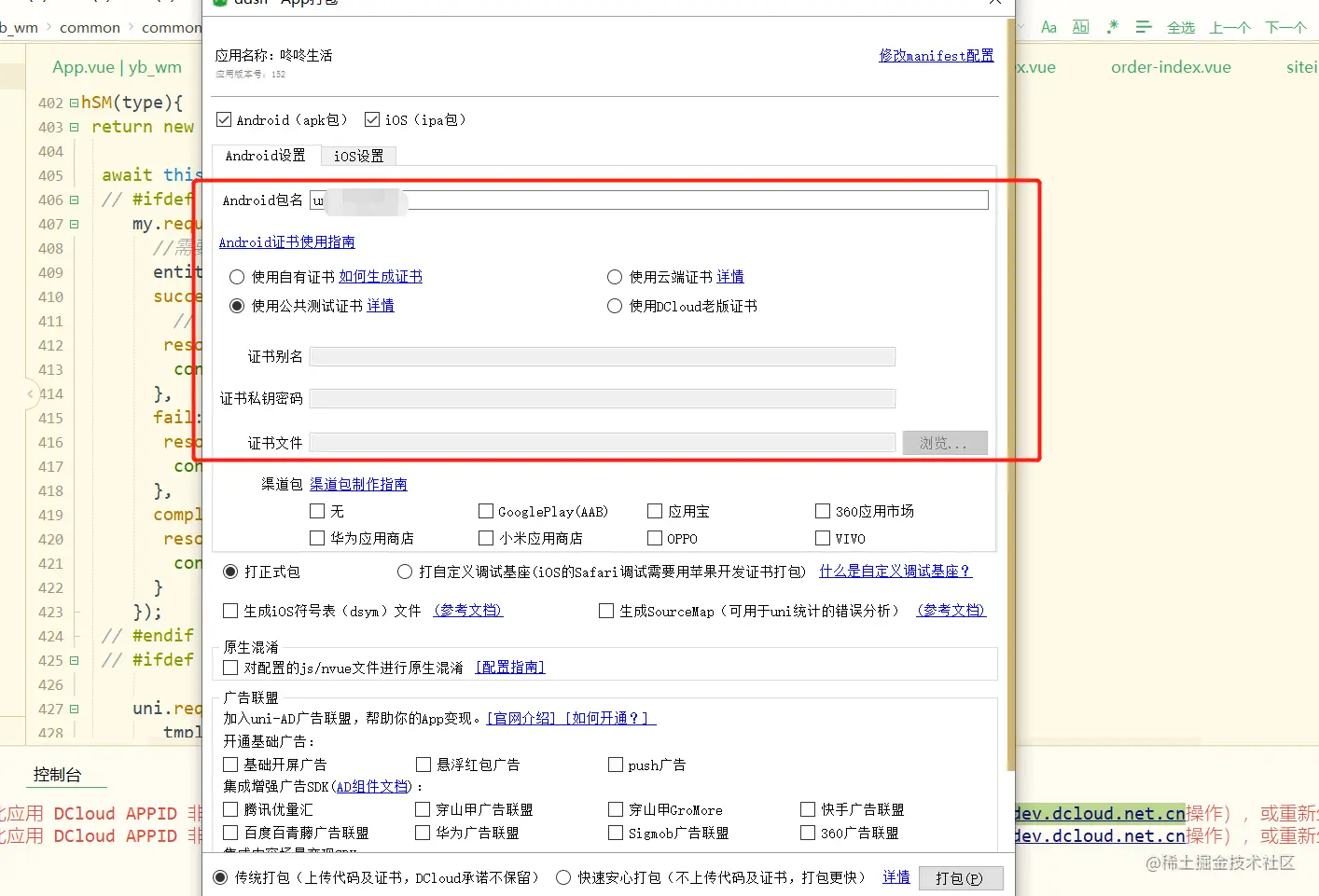
Task: Check the 无 channel package option
Action: pyautogui.click(x=317, y=511)
